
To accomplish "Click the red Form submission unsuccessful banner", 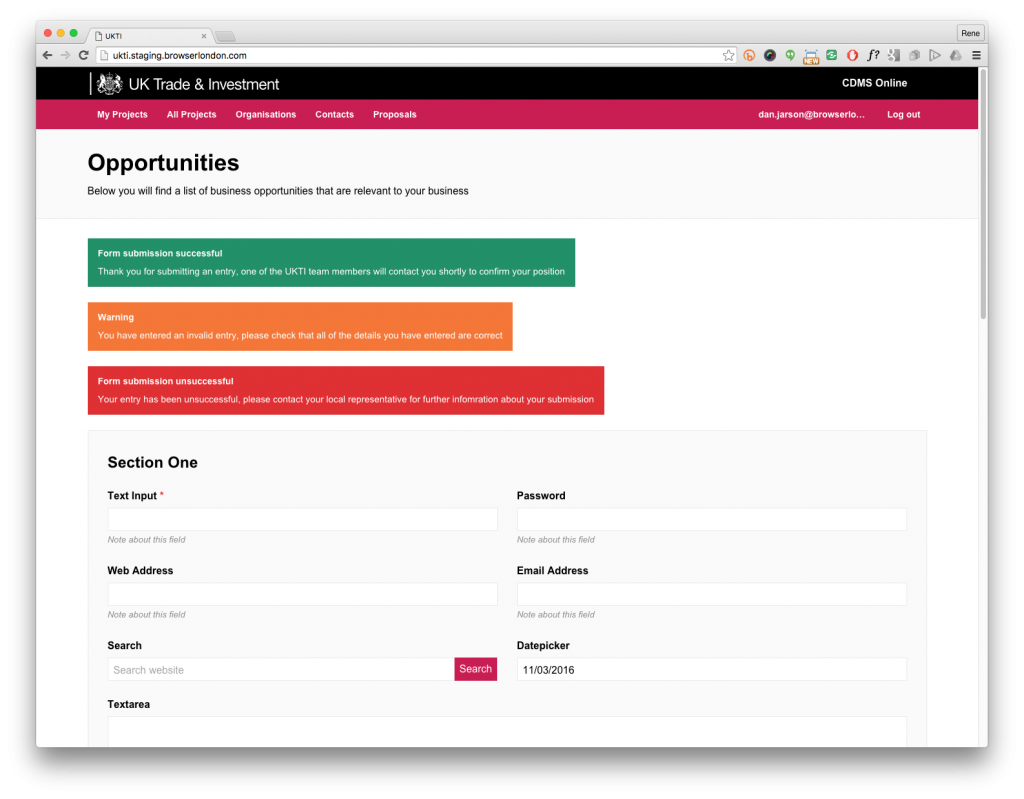I will click(345, 391).
